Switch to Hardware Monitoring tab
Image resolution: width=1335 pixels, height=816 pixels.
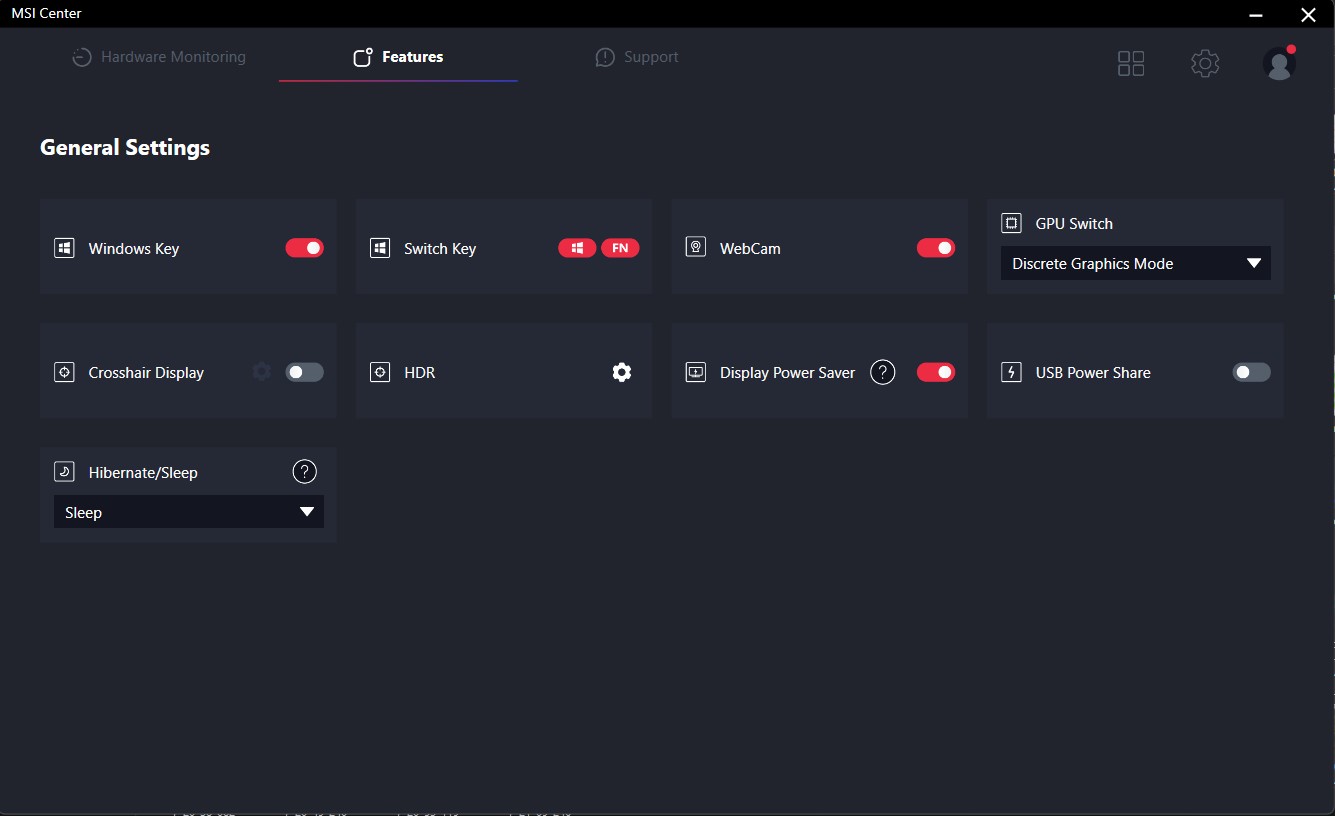click(x=159, y=57)
